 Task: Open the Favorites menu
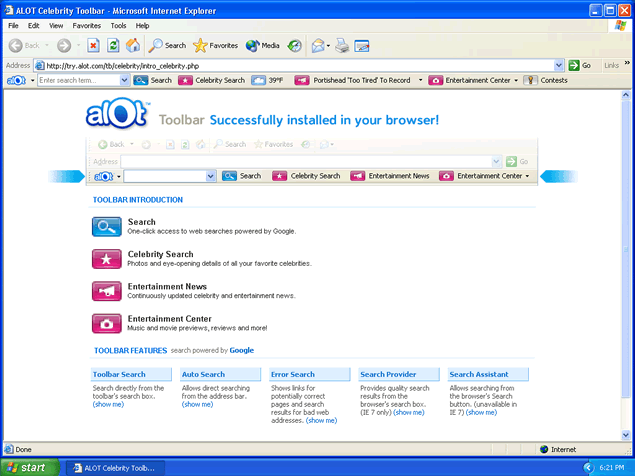(x=86, y=25)
